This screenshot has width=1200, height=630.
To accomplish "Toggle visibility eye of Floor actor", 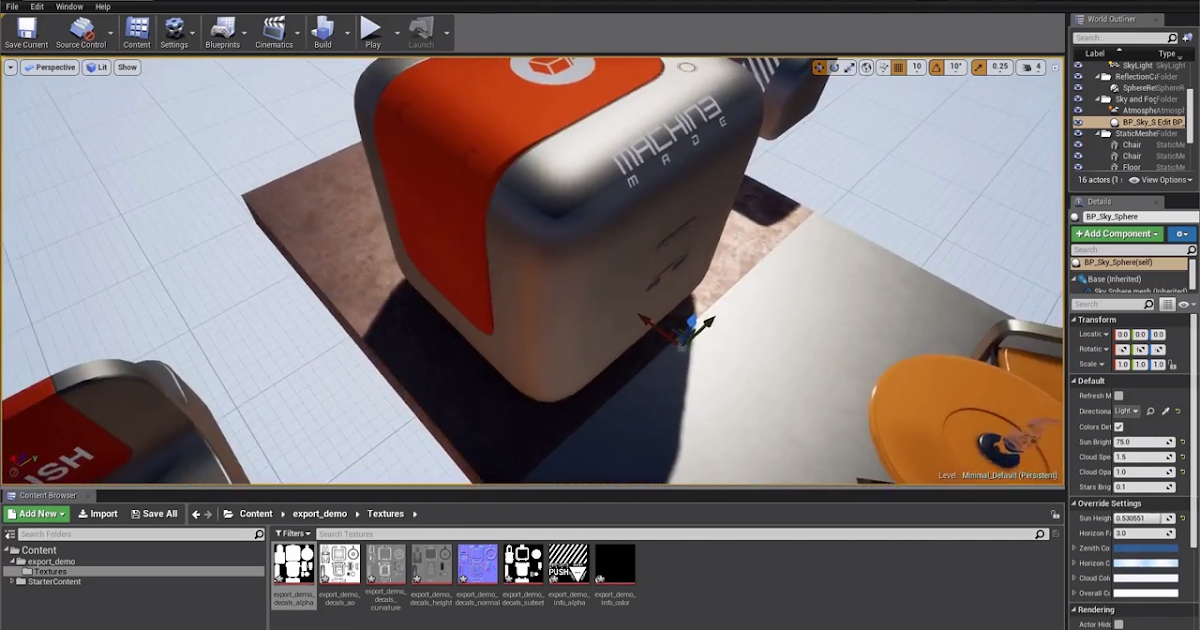I will 1078,167.
